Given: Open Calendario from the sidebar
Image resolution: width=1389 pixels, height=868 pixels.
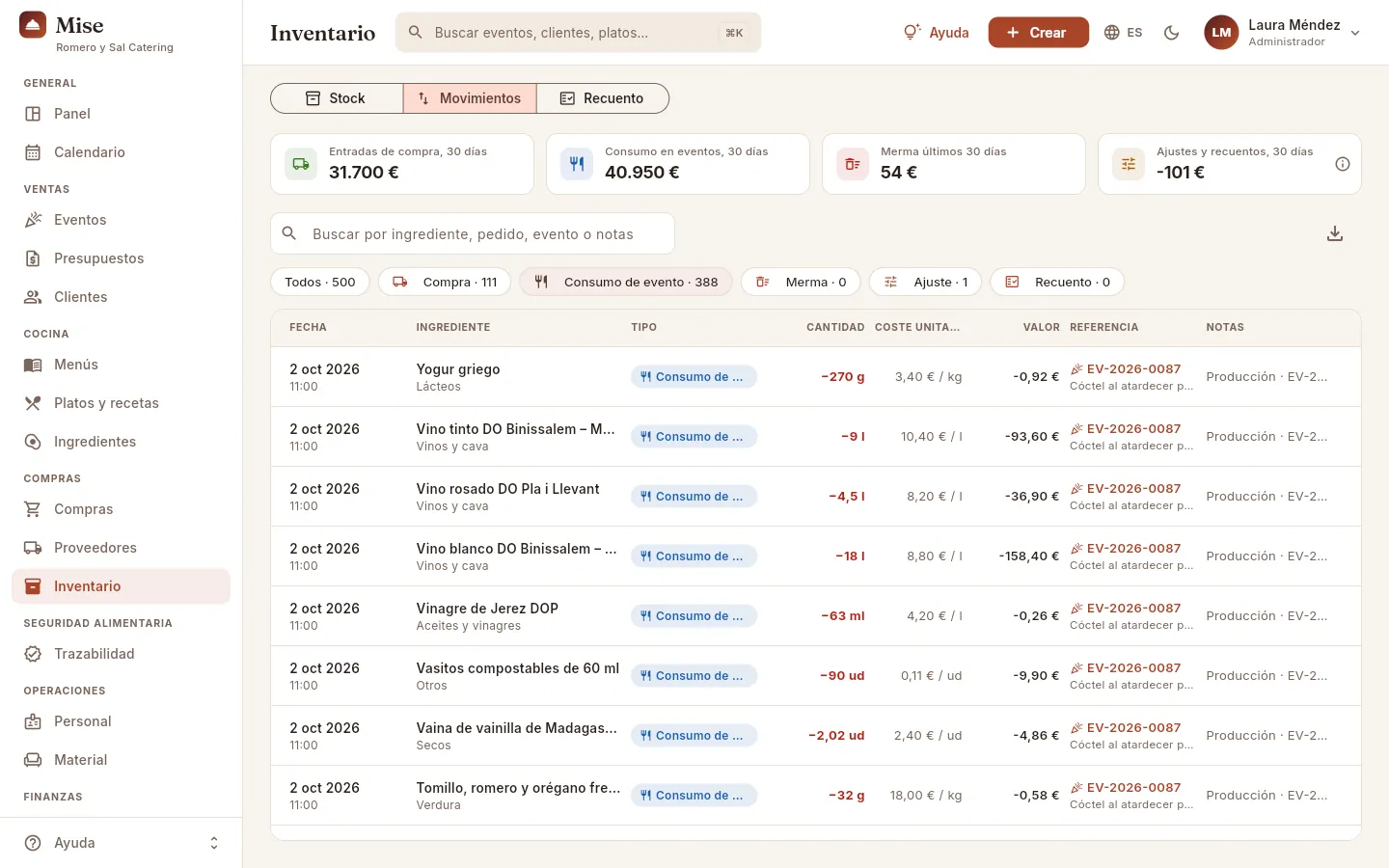Looking at the screenshot, I should pyautogui.click(x=121, y=152).
